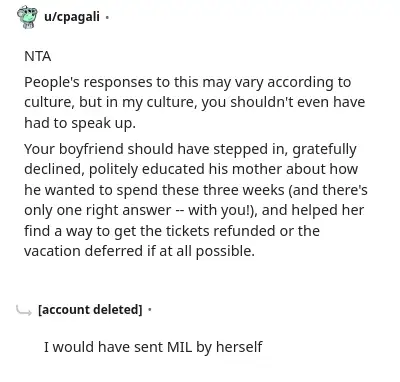Click the reply thread arrow icon

point(24,311)
